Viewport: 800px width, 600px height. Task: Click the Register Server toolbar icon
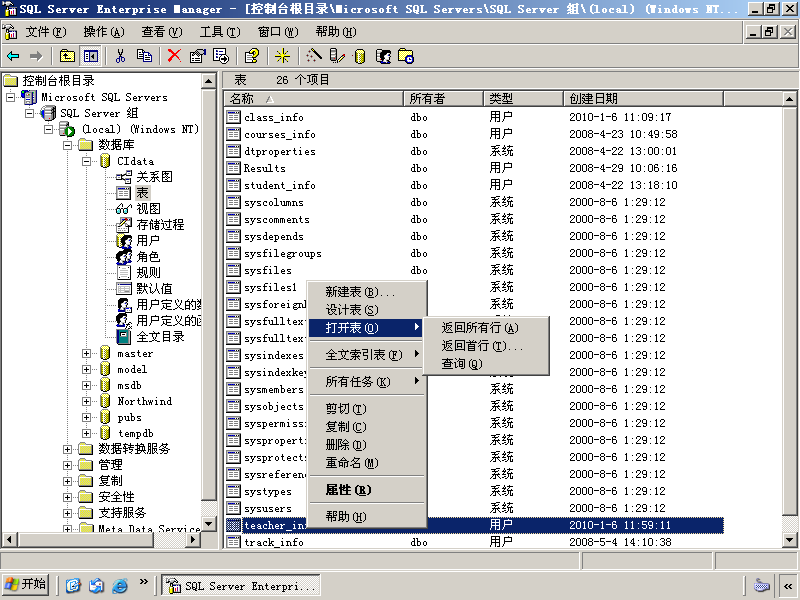pos(337,56)
